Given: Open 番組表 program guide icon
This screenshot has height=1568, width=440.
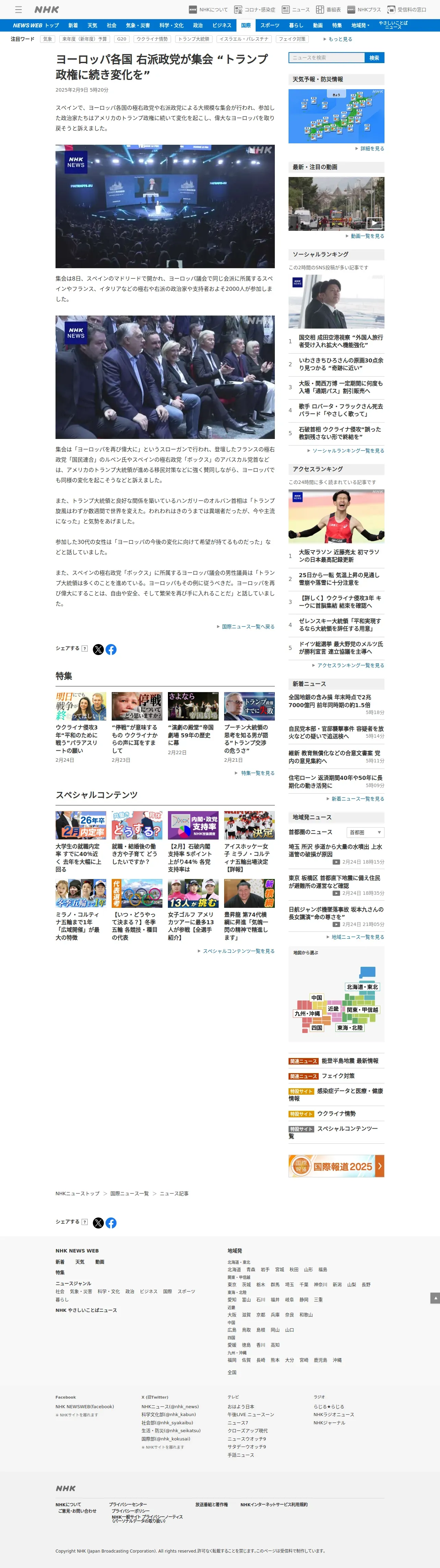Looking at the screenshot, I should pos(328,10).
